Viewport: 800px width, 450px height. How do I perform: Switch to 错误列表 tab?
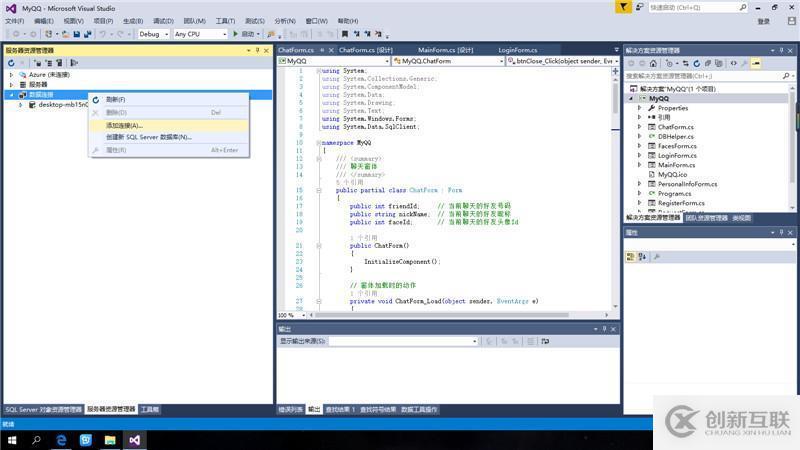click(x=290, y=409)
